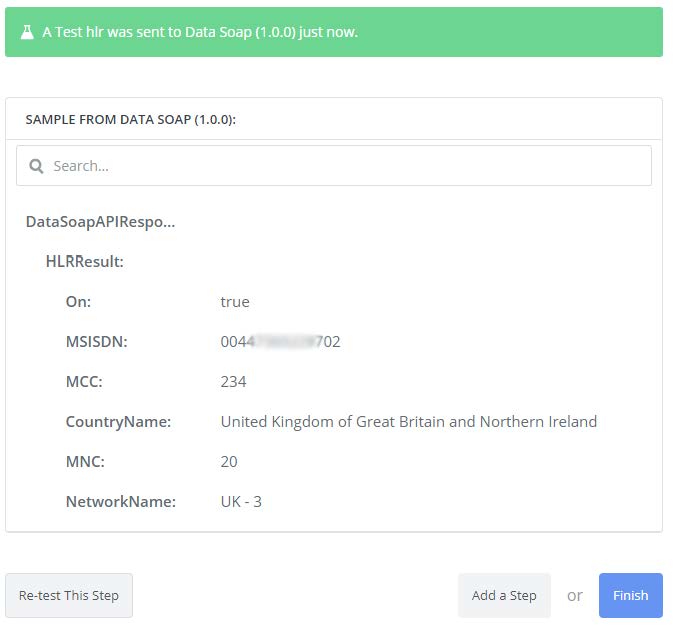Image resolution: width=673 pixels, height=634 pixels.
Task: Click the NetworkName: label
Action: 121,501
